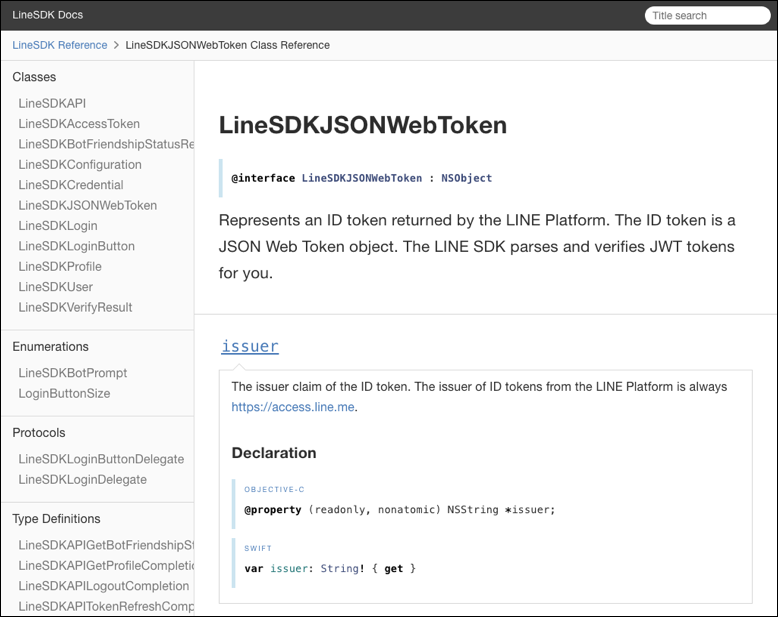Open LineSDKConfiguration in sidebar
The height and width of the screenshot is (617, 778).
[80, 164]
